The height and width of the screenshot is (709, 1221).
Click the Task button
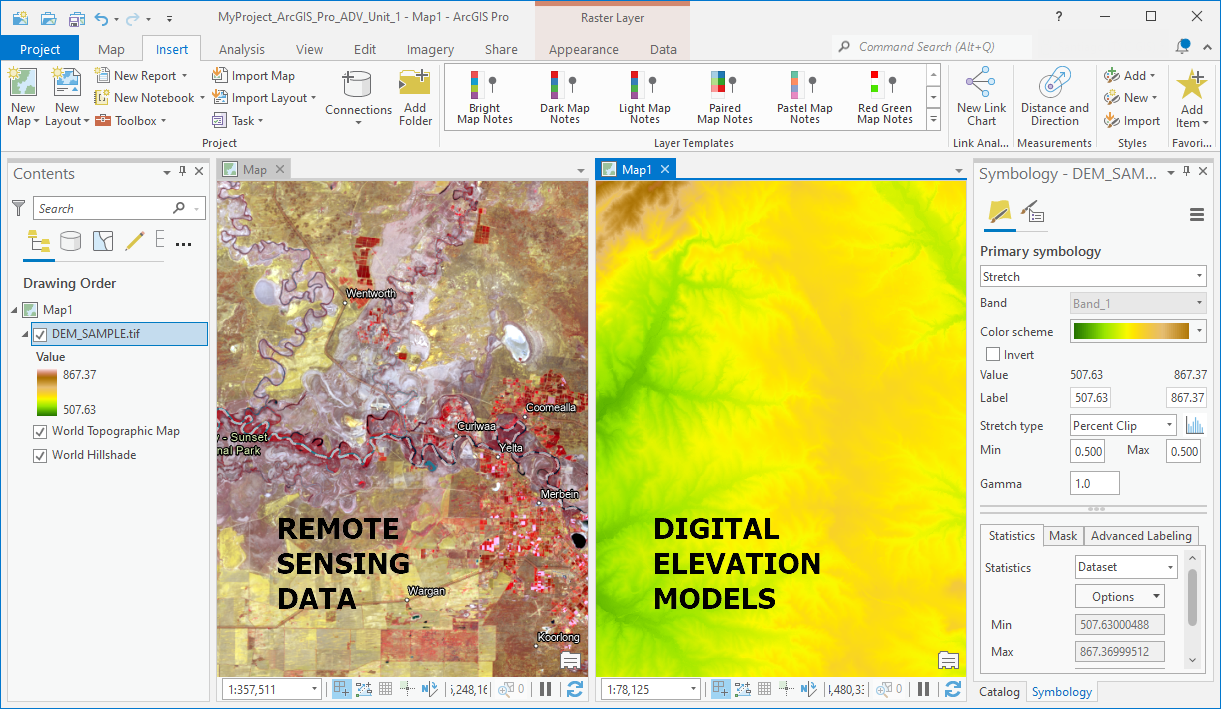pos(237,121)
